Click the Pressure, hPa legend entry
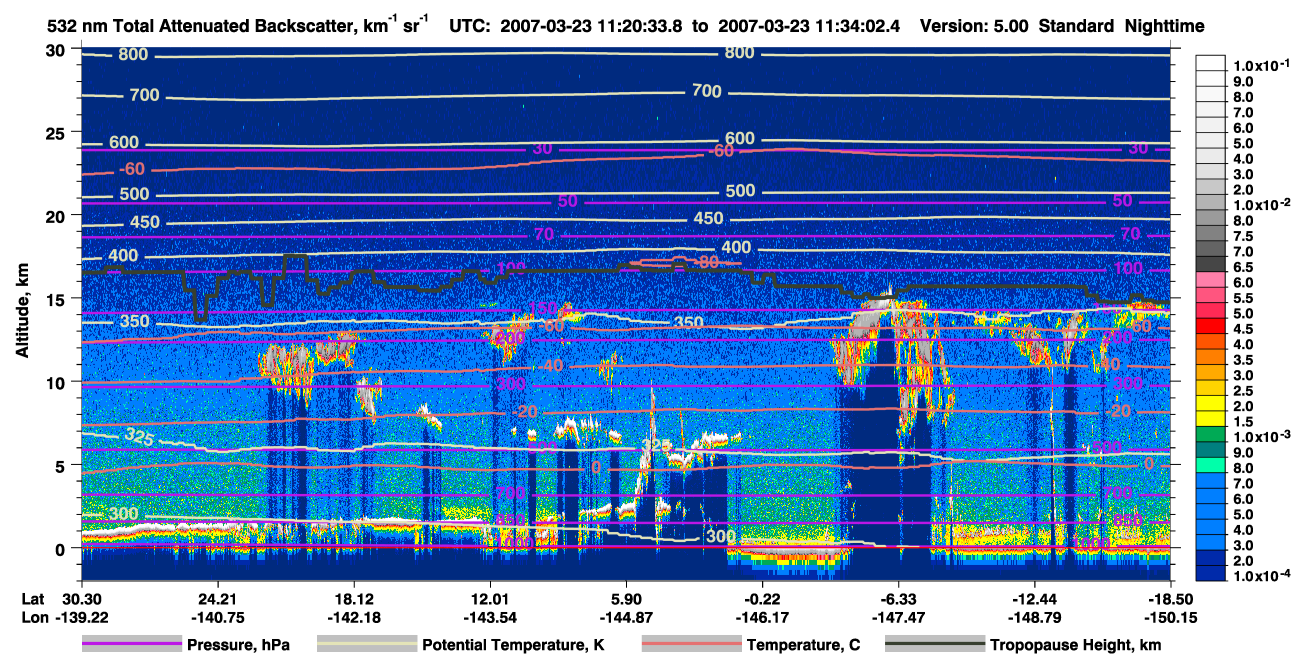Screen dimensions: 1300x667 click(238, 645)
